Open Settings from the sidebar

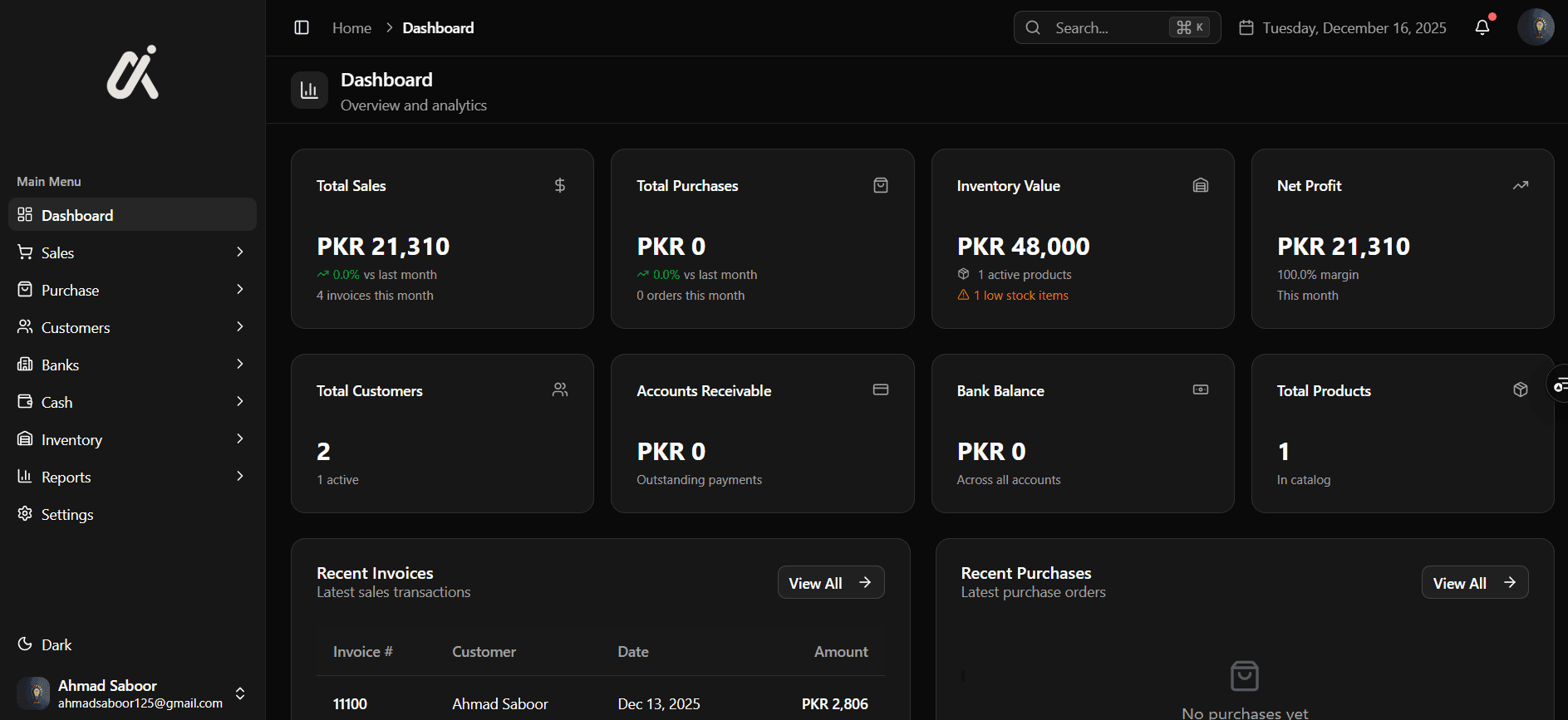click(x=67, y=514)
